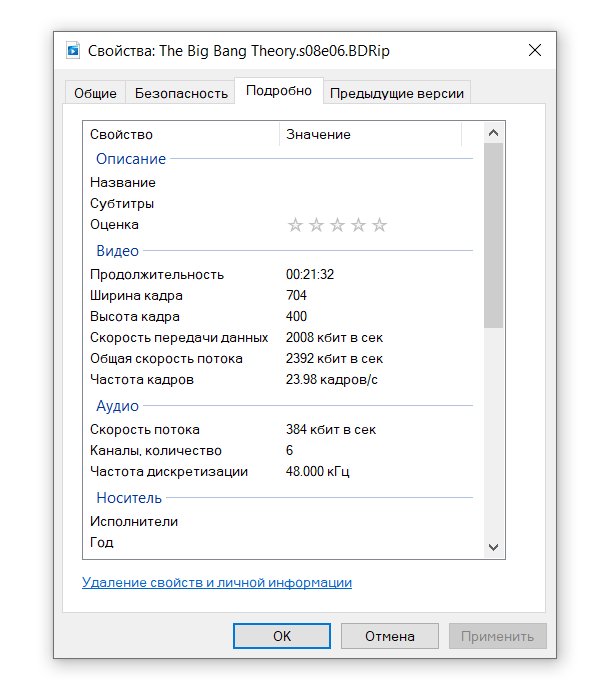Click the Носитель group header
Viewport: 615px width, 699px height.
tap(129, 498)
